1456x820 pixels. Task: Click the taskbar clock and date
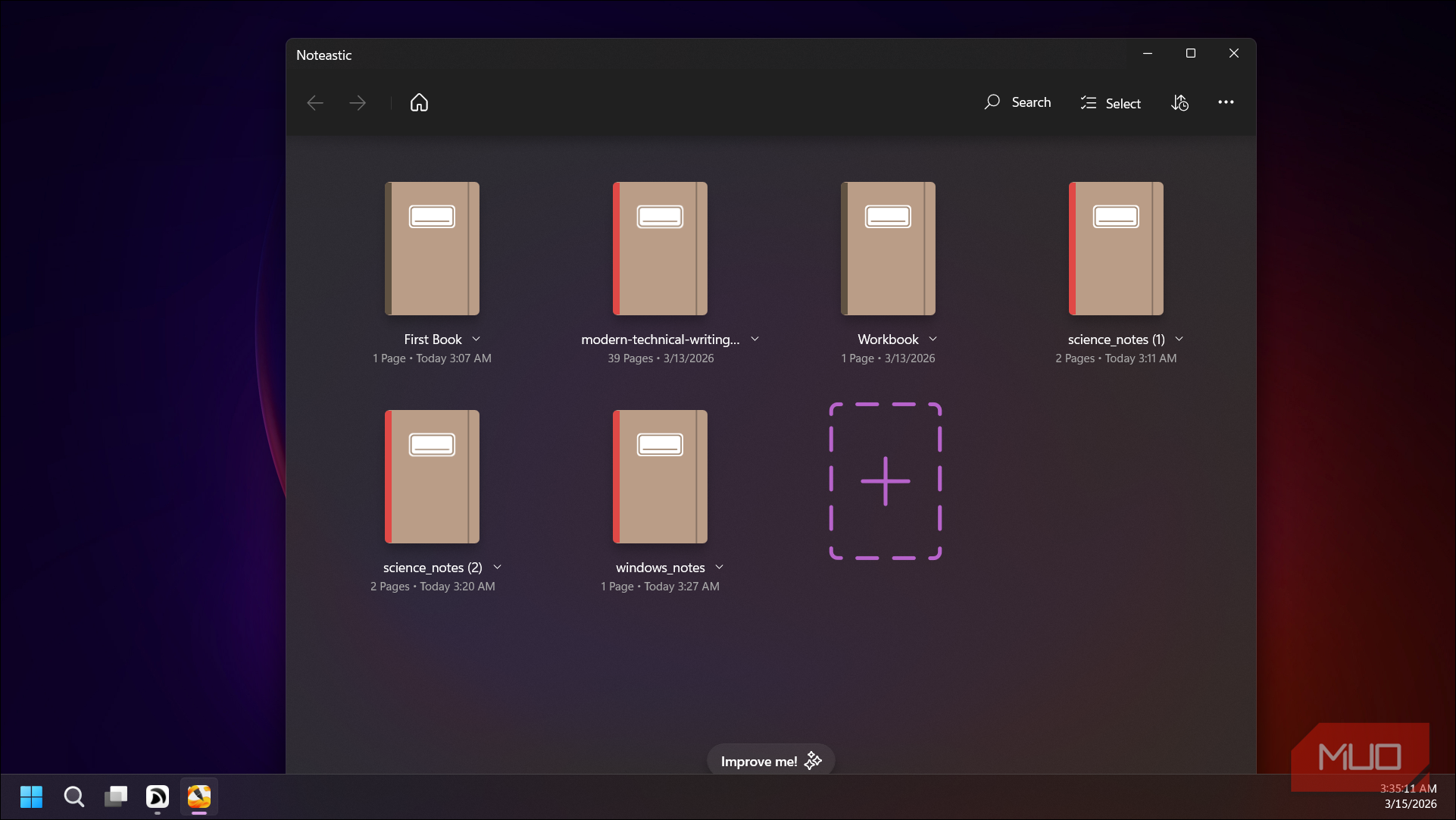(1408, 796)
